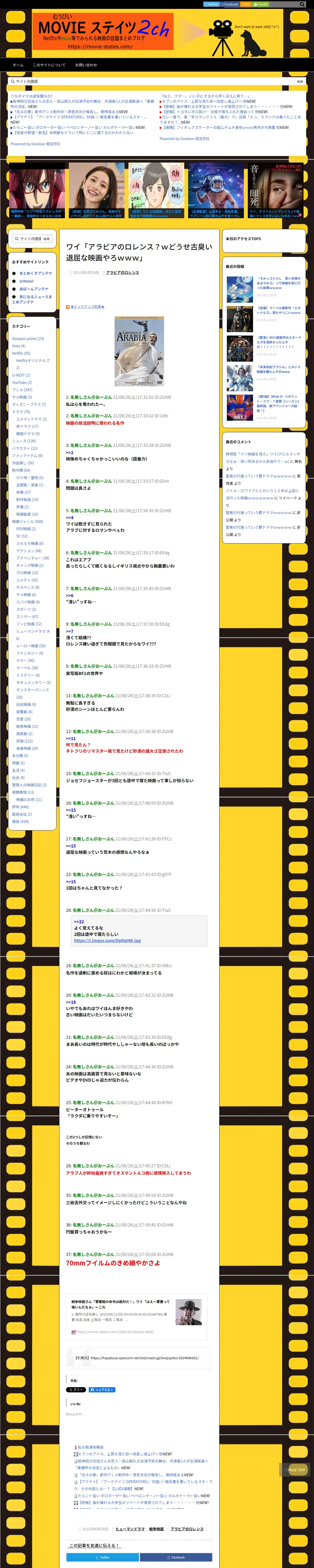Click the 検索 button beside the wide search field
The height and width of the screenshot is (1568, 314).
tap(300, 82)
